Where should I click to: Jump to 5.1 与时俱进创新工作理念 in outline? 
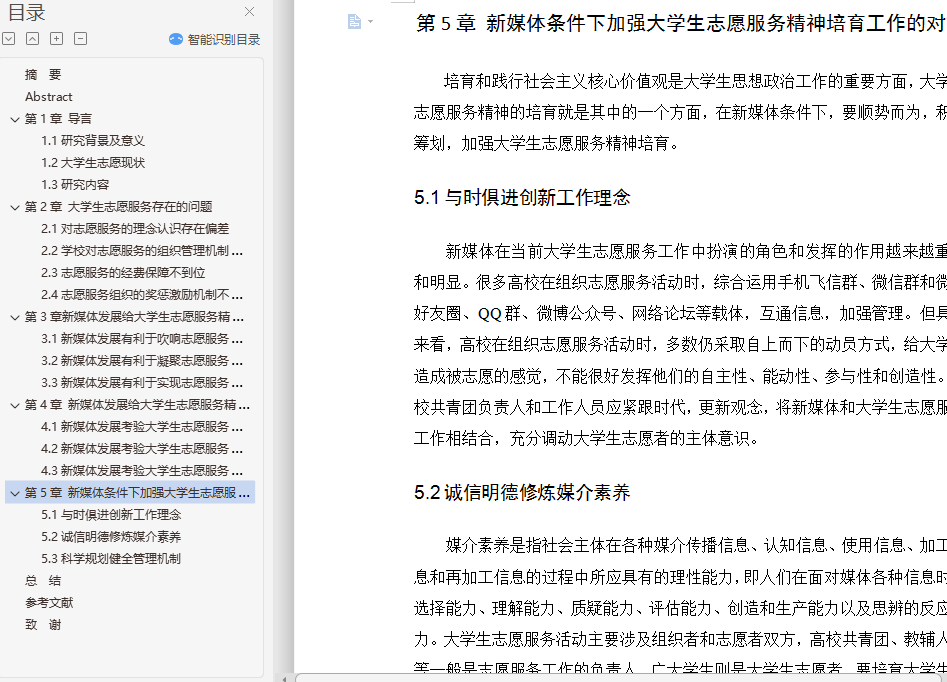tap(111, 515)
